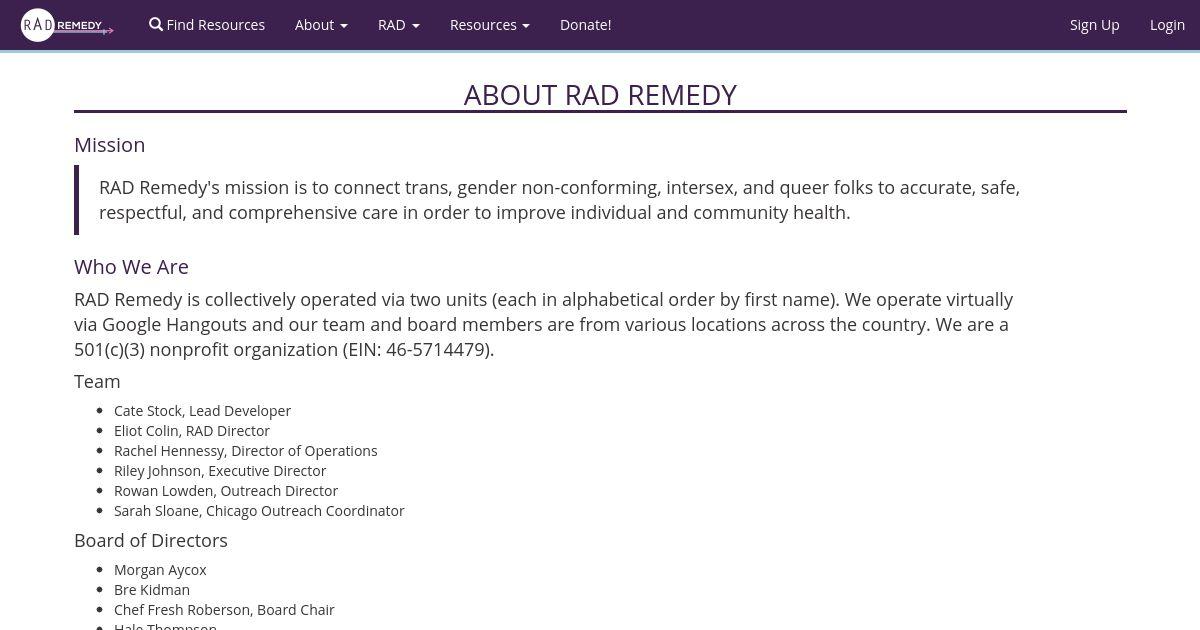Go to Sign Up
1200x630 pixels.
pyautogui.click(x=1094, y=25)
